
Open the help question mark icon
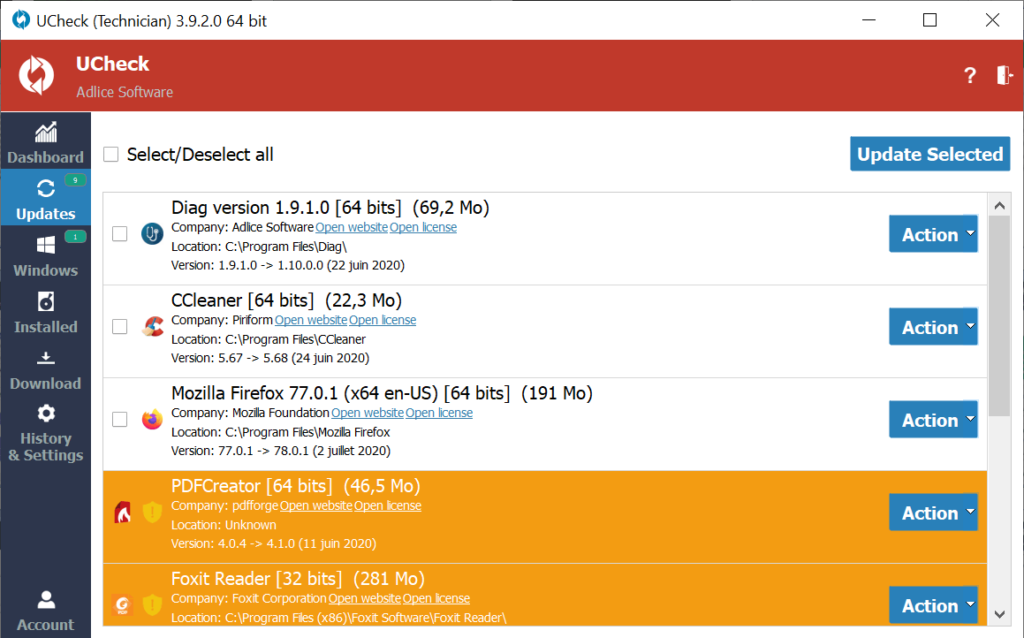(969, 76)
